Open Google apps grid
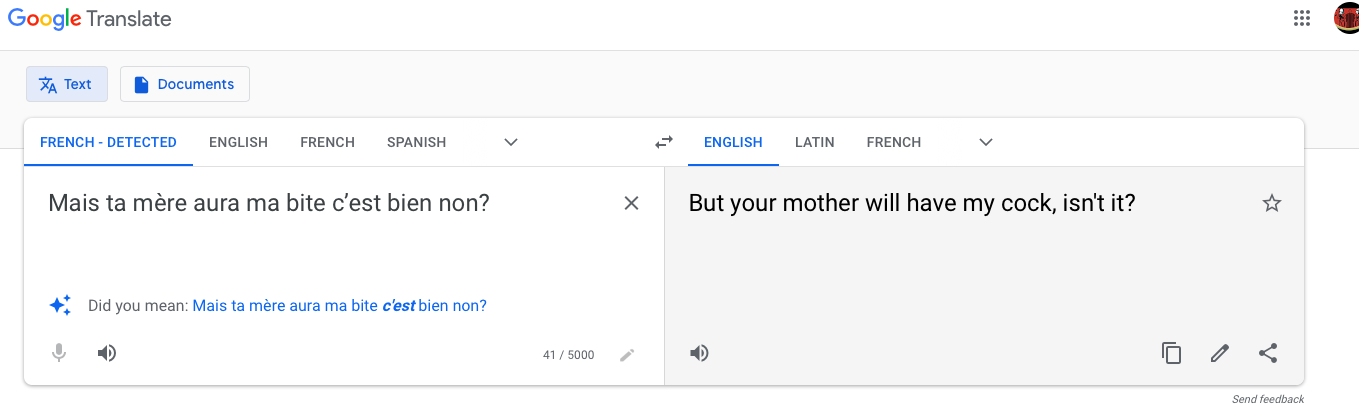1359x417 pixels. point(1301,18)
